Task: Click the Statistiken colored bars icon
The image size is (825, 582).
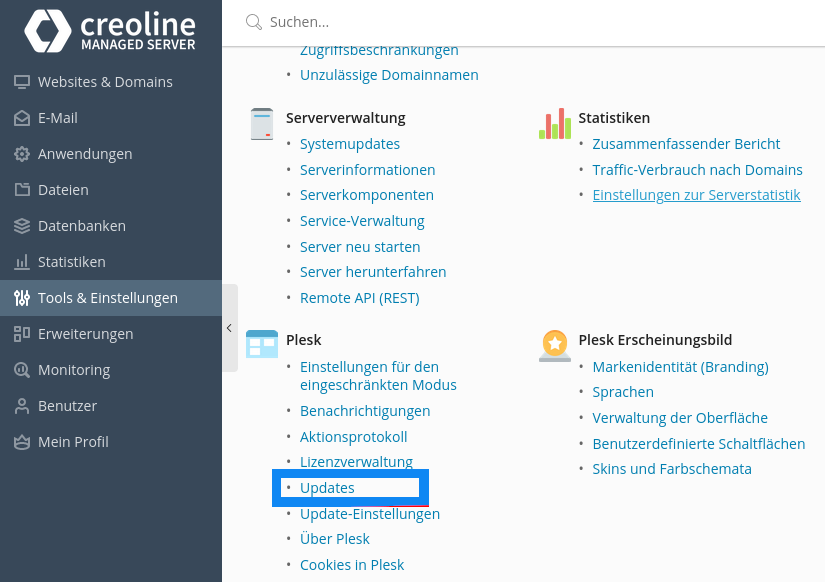Action: pos(555,124)
